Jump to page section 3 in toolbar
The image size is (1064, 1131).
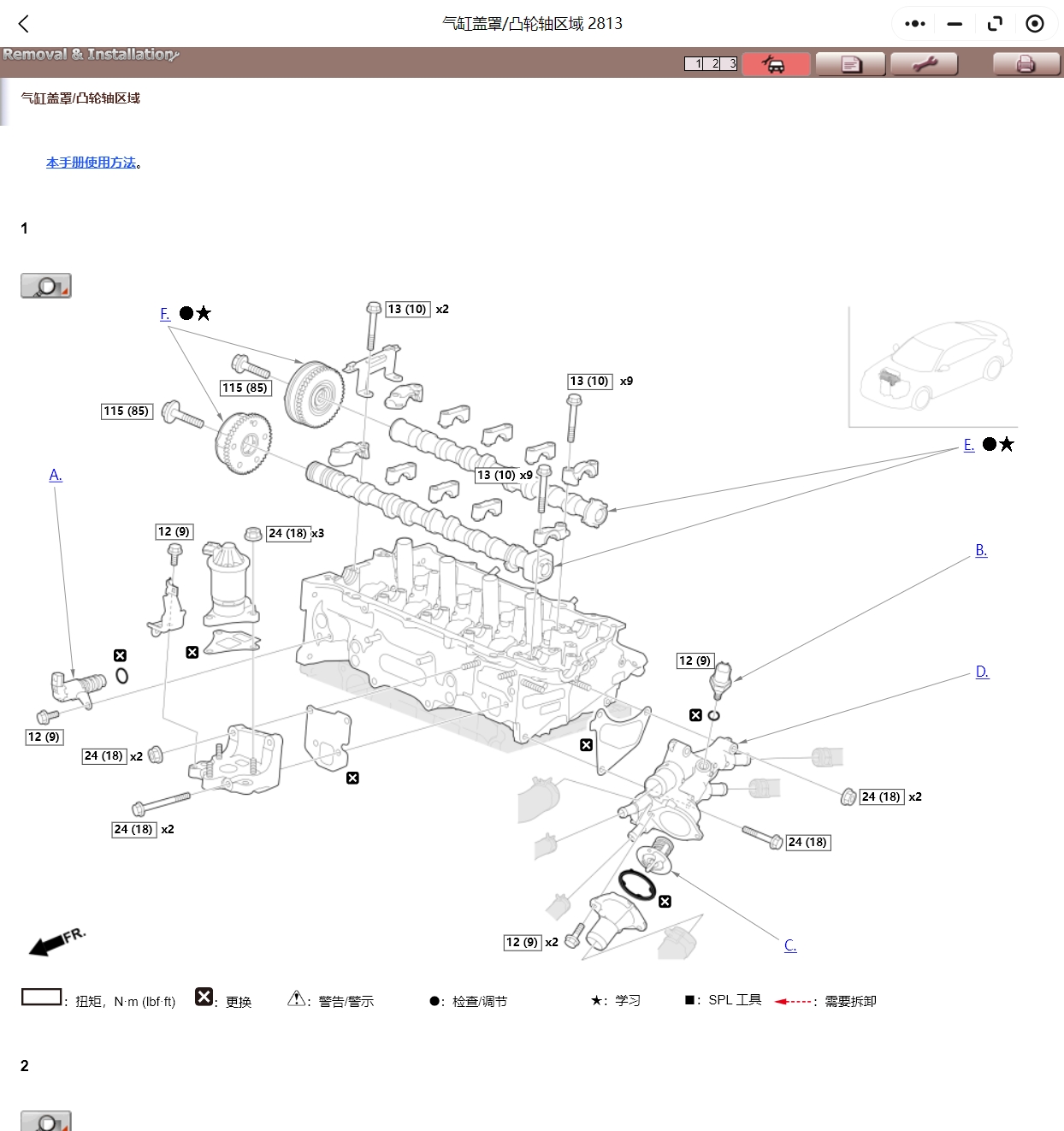(731, 64)
